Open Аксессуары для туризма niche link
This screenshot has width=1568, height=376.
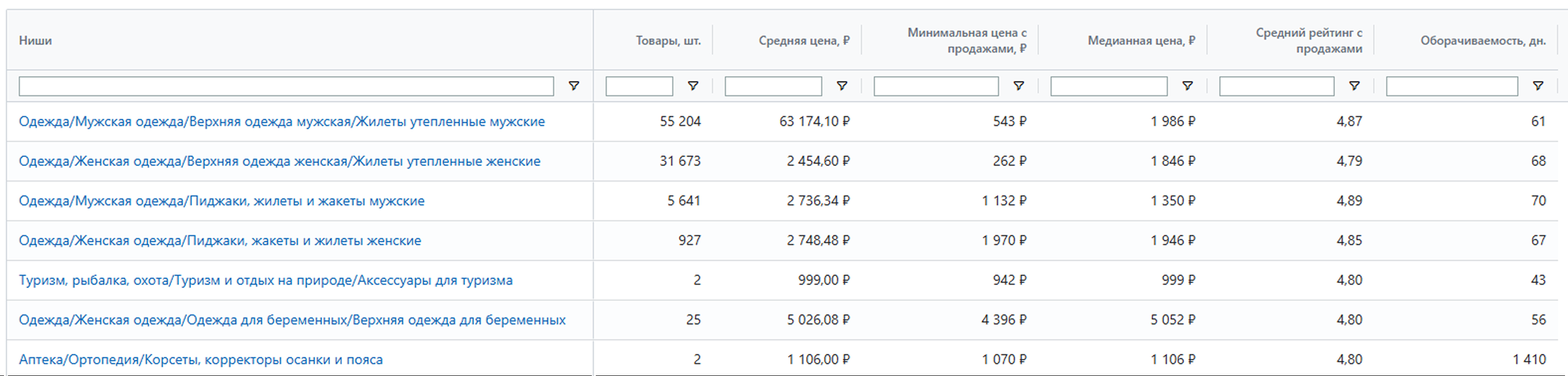[x=266, y=280]
